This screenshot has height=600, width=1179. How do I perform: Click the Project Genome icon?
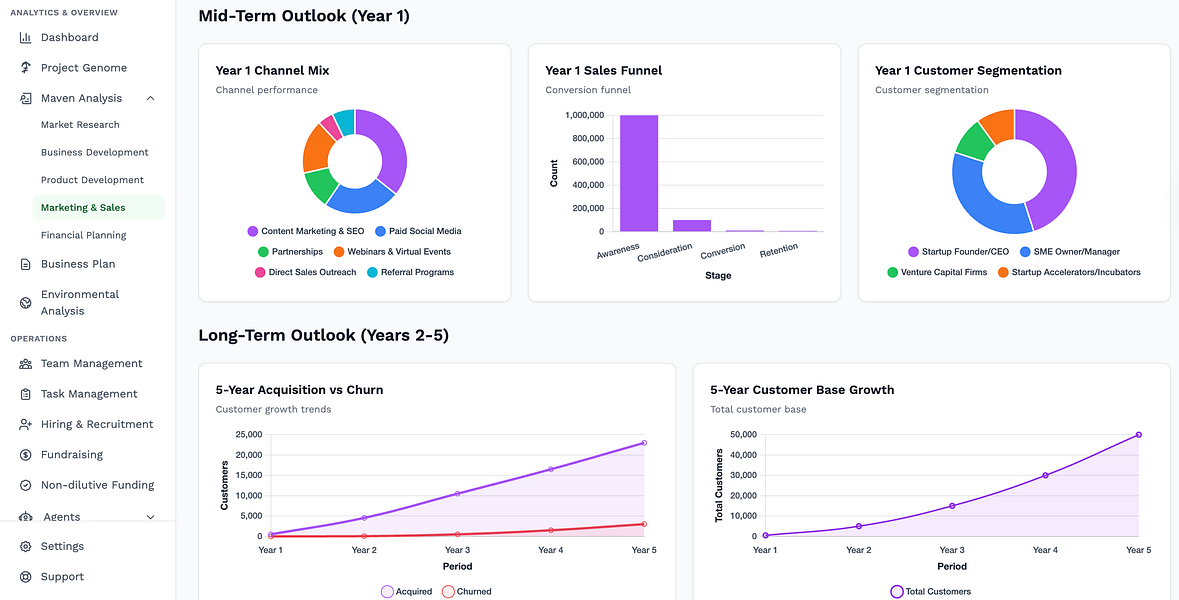click(x=26, y=68)
